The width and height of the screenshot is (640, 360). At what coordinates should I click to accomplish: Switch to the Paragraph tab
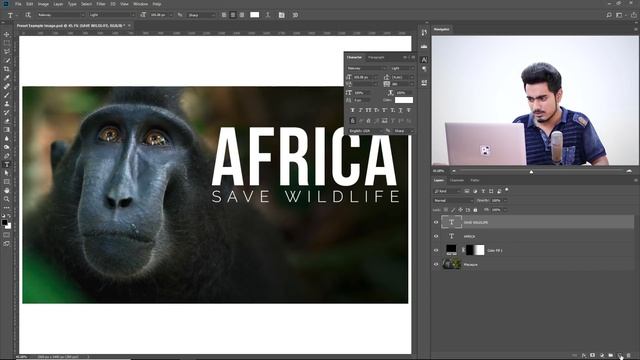tap(376, 58)
